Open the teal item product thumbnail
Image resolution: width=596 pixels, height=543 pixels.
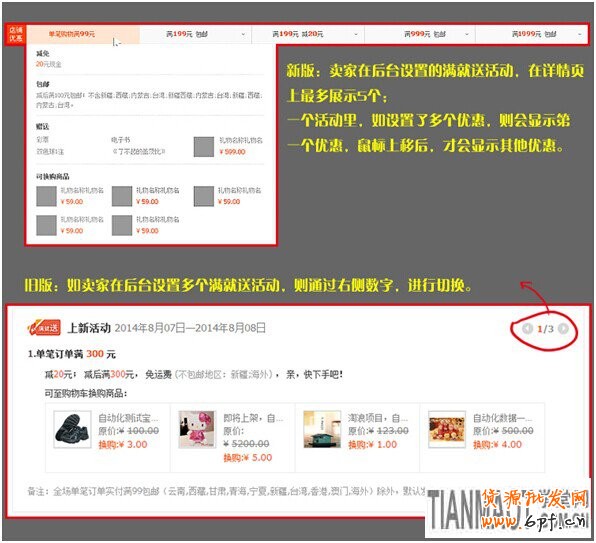tap(322, 429)
